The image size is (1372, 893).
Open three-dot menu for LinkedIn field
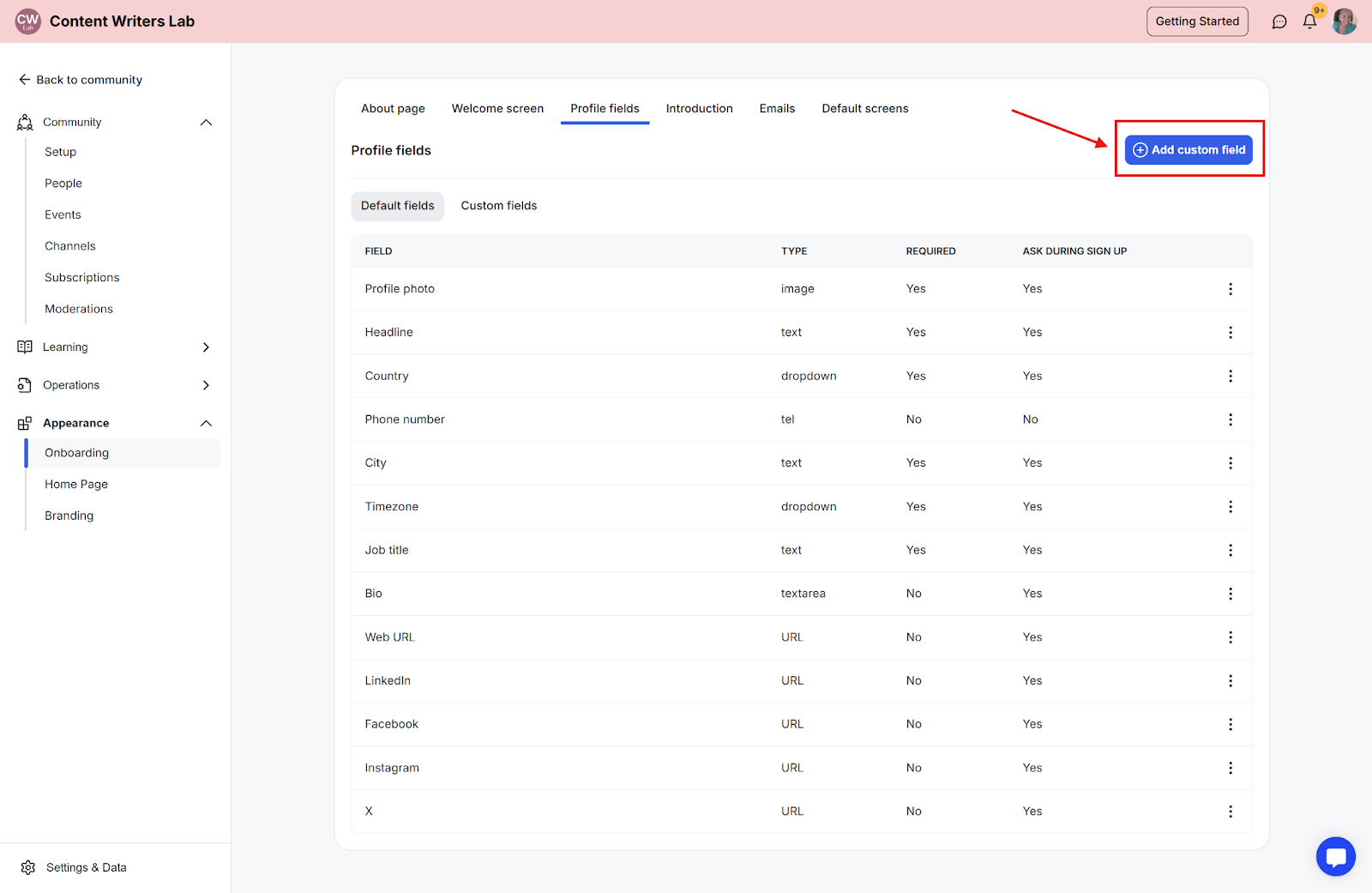pos(1231,681)
